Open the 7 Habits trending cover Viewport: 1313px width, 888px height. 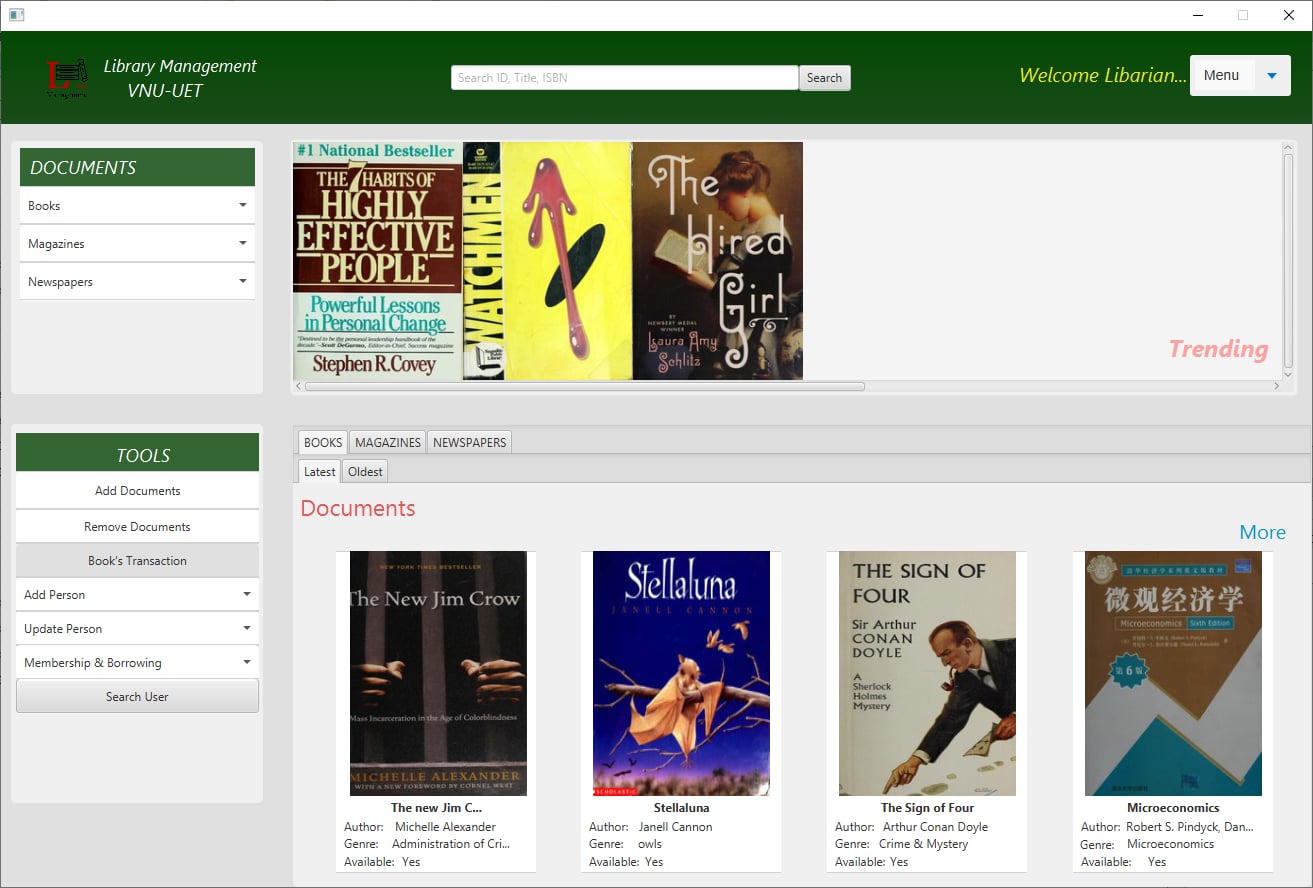(x=377, y=261)
